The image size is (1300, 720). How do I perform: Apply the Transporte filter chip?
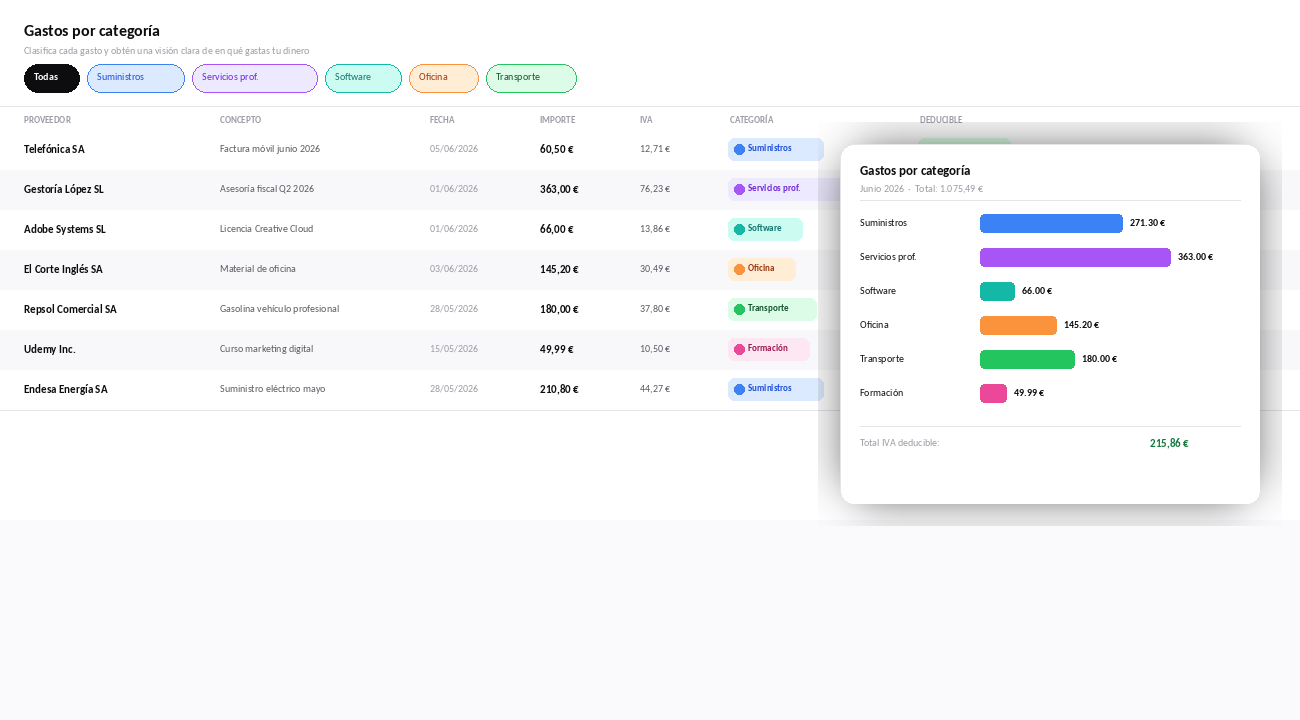(531, 78)
